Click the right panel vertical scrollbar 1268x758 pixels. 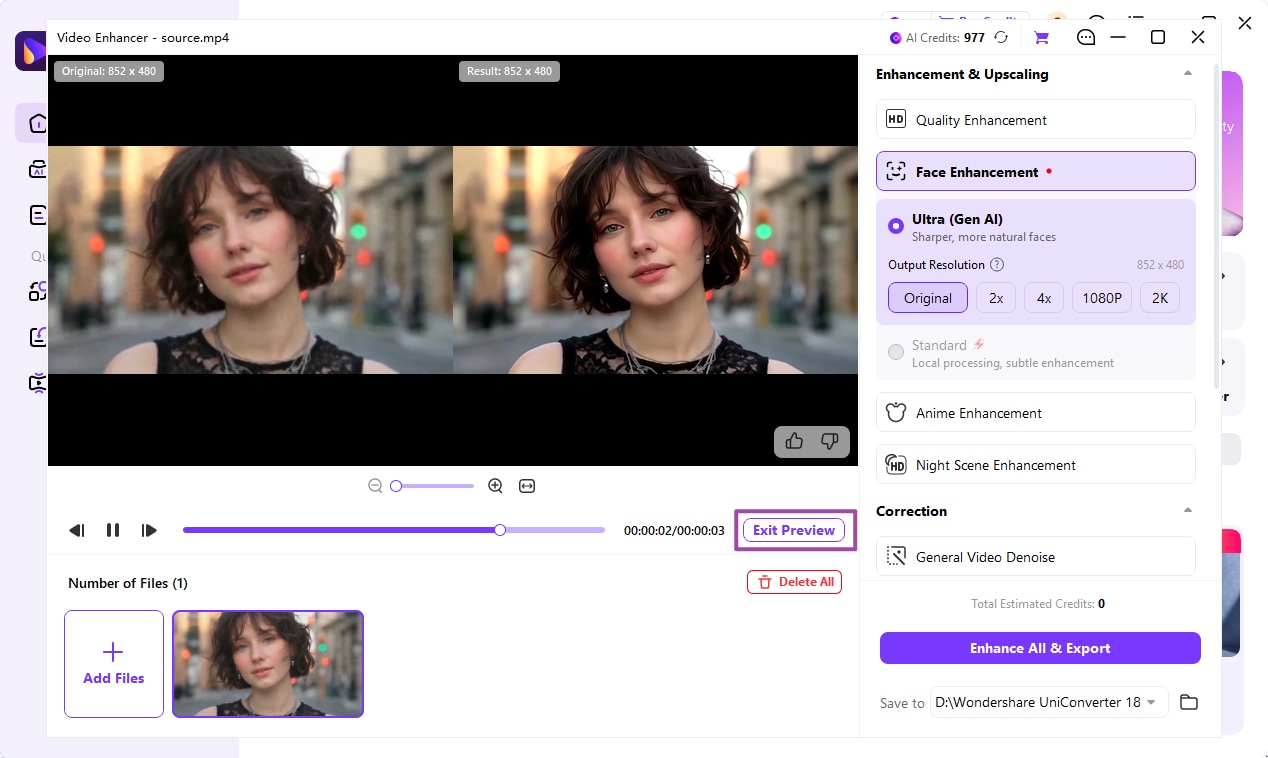tap(1216, 226)
